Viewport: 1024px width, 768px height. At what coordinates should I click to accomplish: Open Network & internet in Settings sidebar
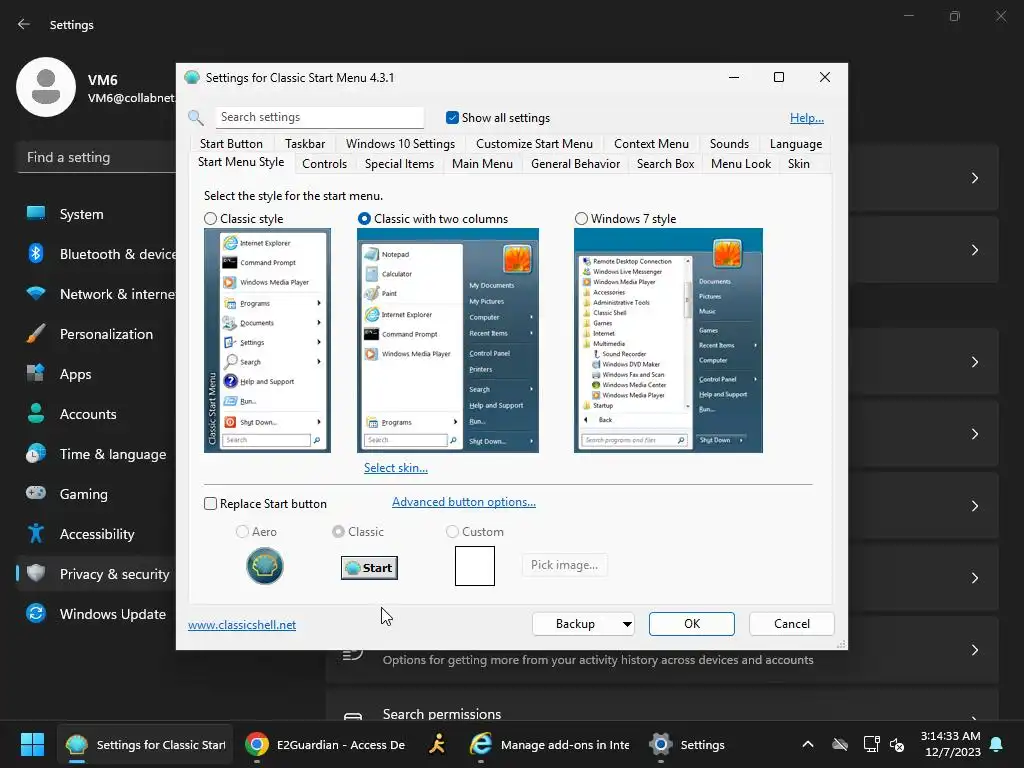pos(97,294)
